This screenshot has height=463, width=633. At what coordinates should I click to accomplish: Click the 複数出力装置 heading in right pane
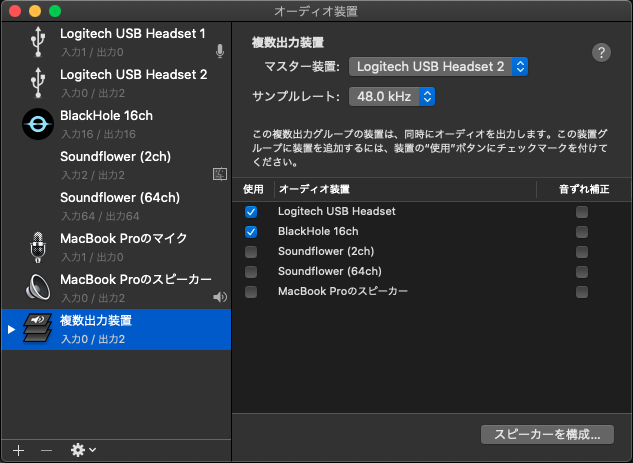pos(288,43)
